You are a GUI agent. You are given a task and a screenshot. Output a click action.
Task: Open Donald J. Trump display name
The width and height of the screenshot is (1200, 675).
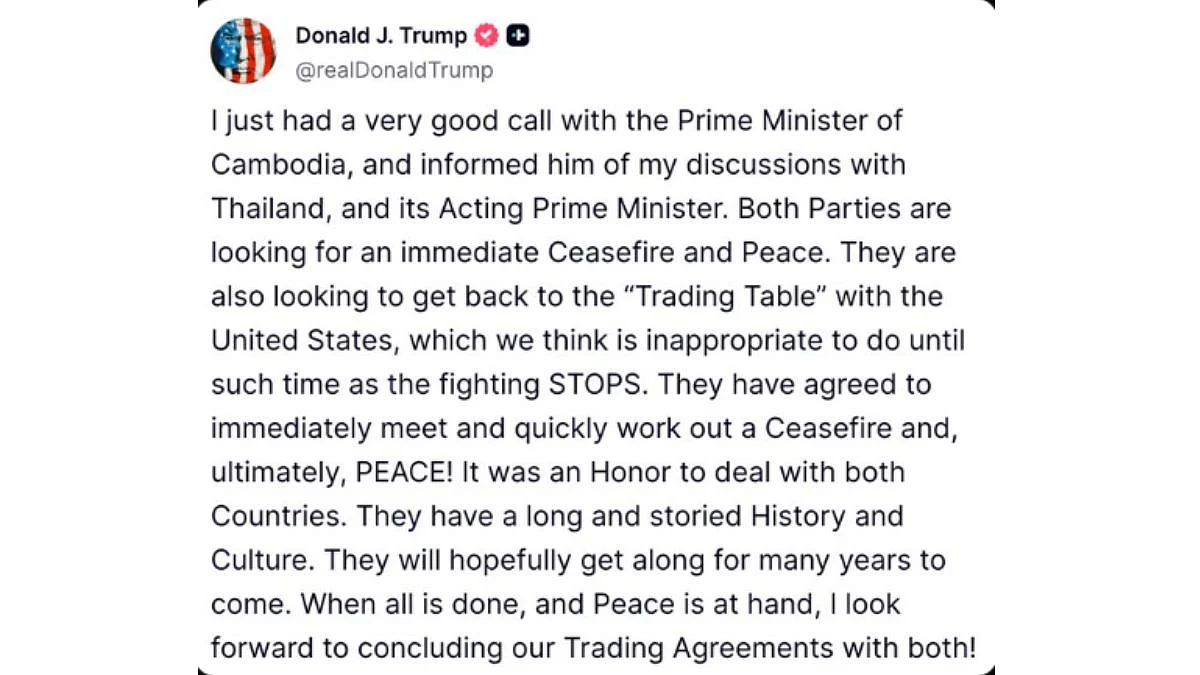click(381, 36)
